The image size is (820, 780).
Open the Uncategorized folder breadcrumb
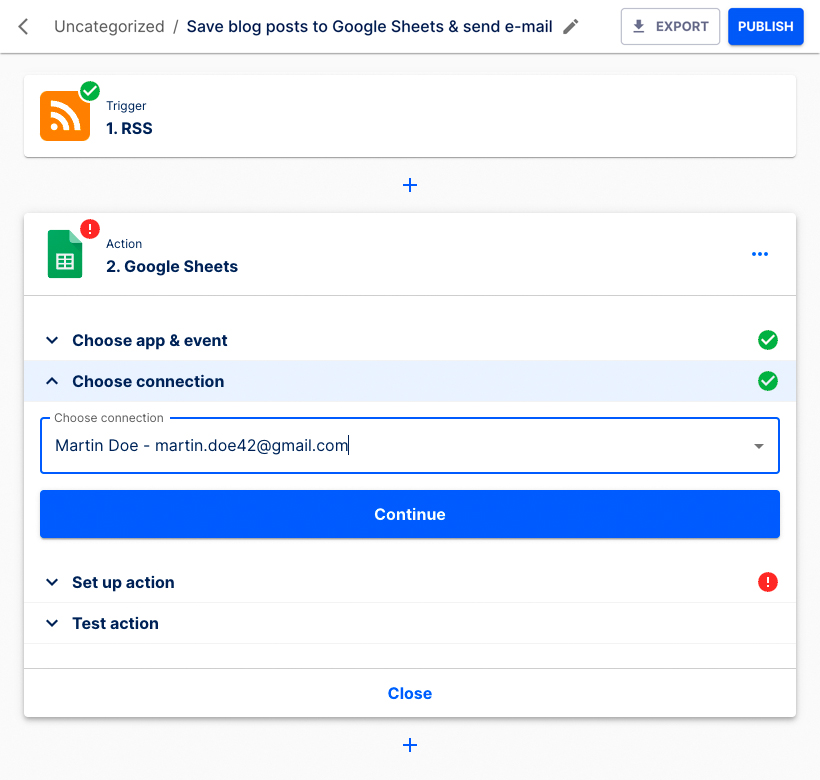[x=109, y=26]
